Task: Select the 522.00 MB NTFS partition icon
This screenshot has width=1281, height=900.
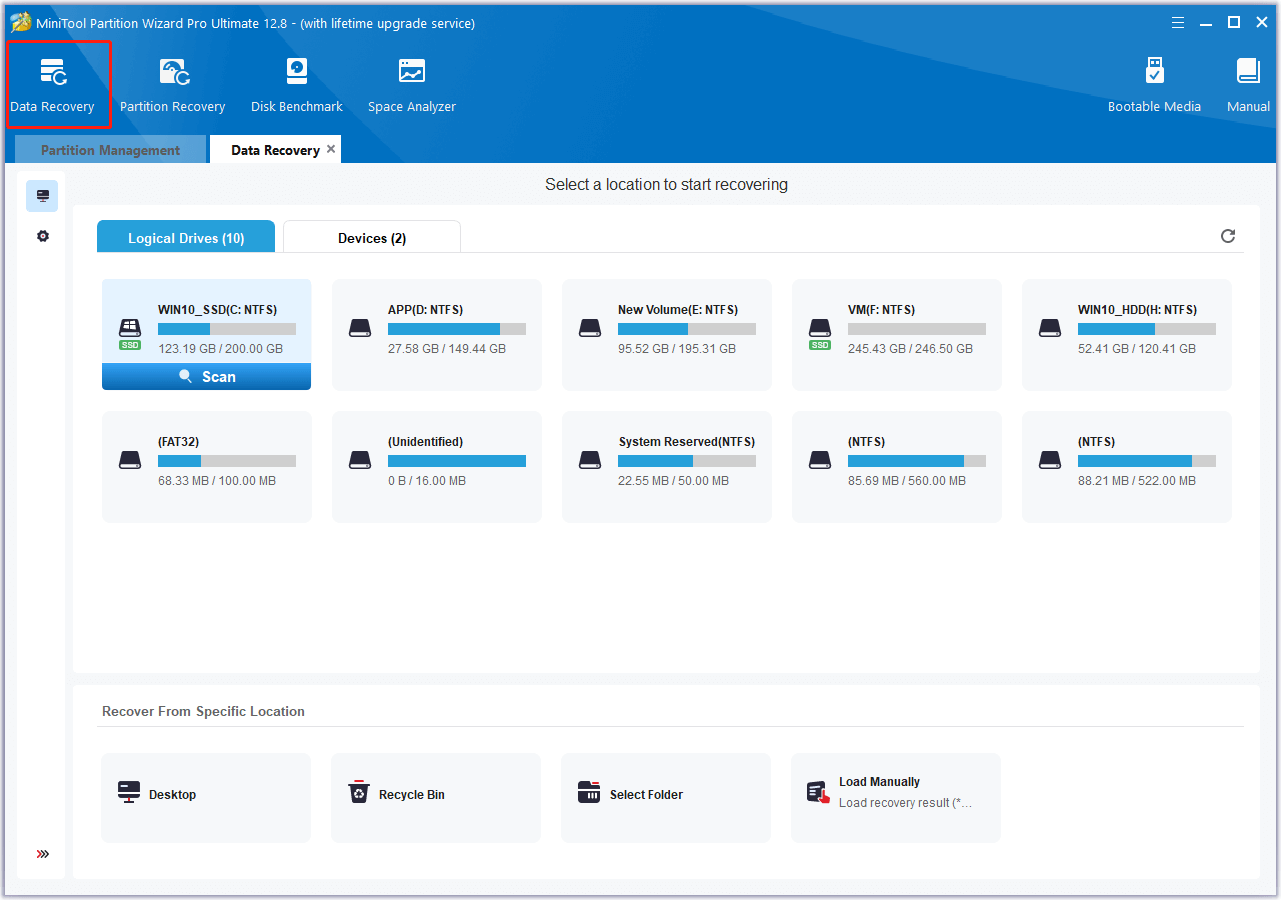Action: [x=1050, y=459]
